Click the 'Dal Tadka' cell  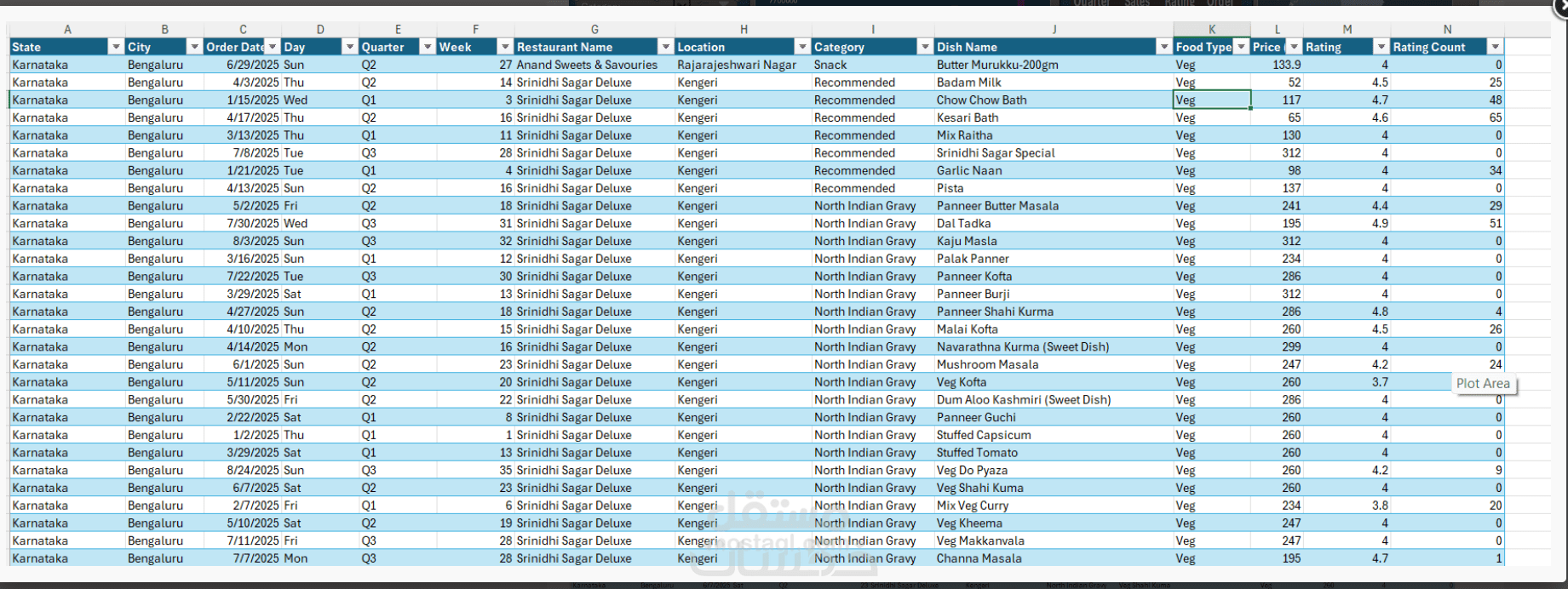coord(1054,223)
